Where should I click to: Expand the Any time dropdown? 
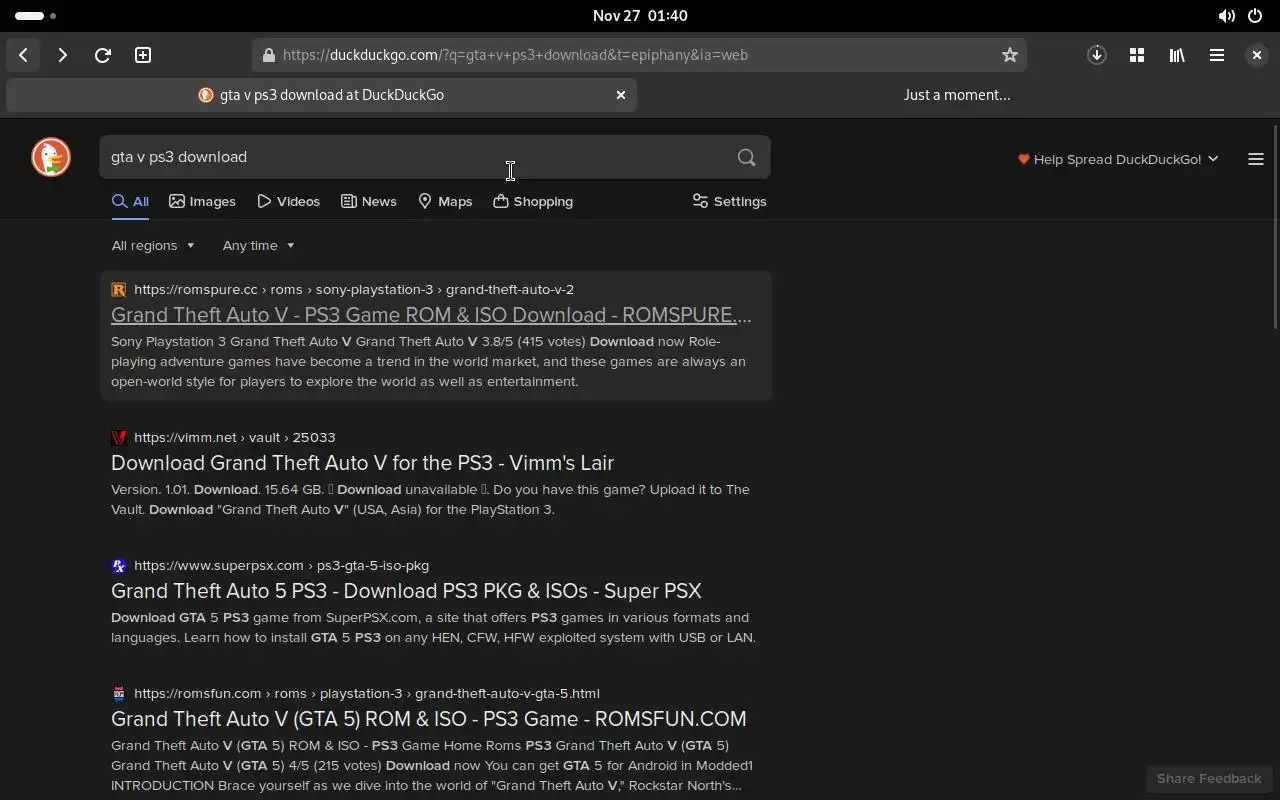tap(258, 245)
